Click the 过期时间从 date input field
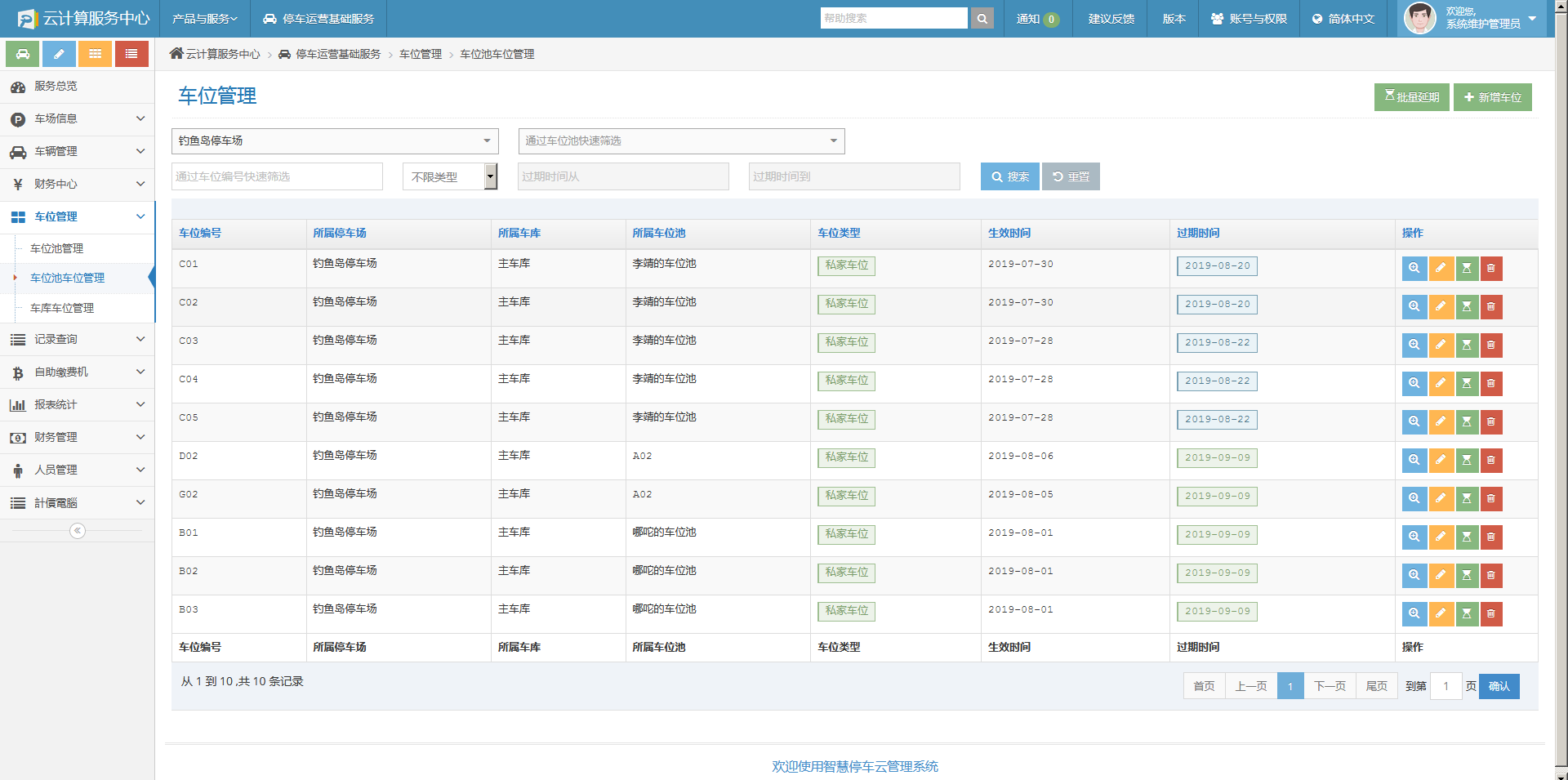Image resolution: width=1568 pixels, height=780 pixels. tap(623, 176)
